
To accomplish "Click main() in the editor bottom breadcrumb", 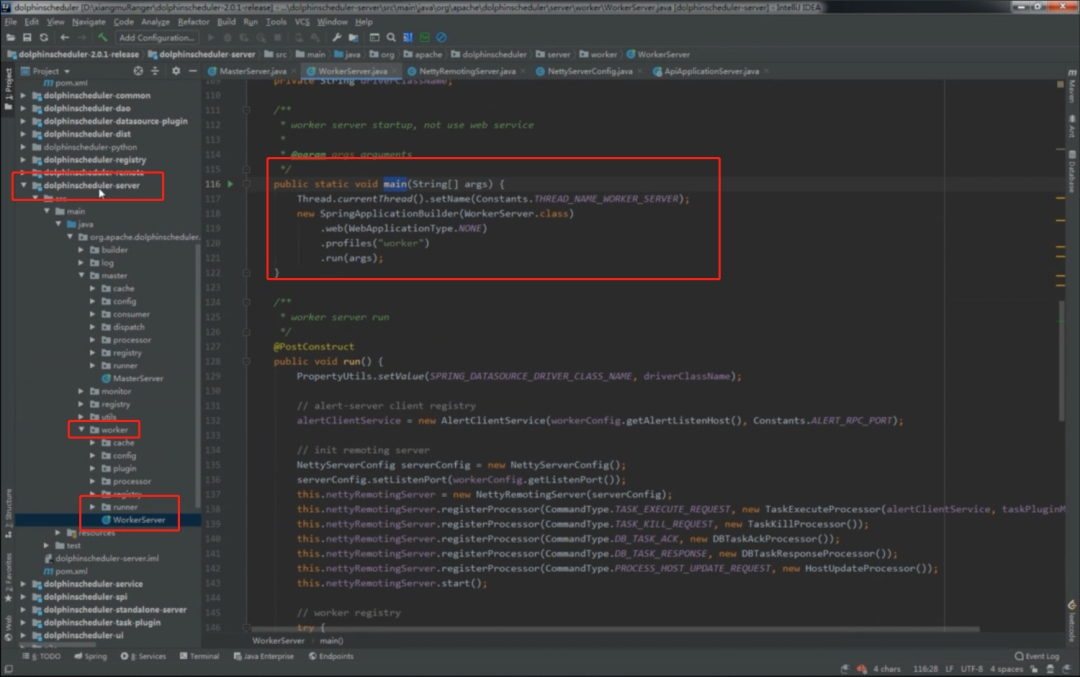I will pyautogui.click(x=331, y=640).
